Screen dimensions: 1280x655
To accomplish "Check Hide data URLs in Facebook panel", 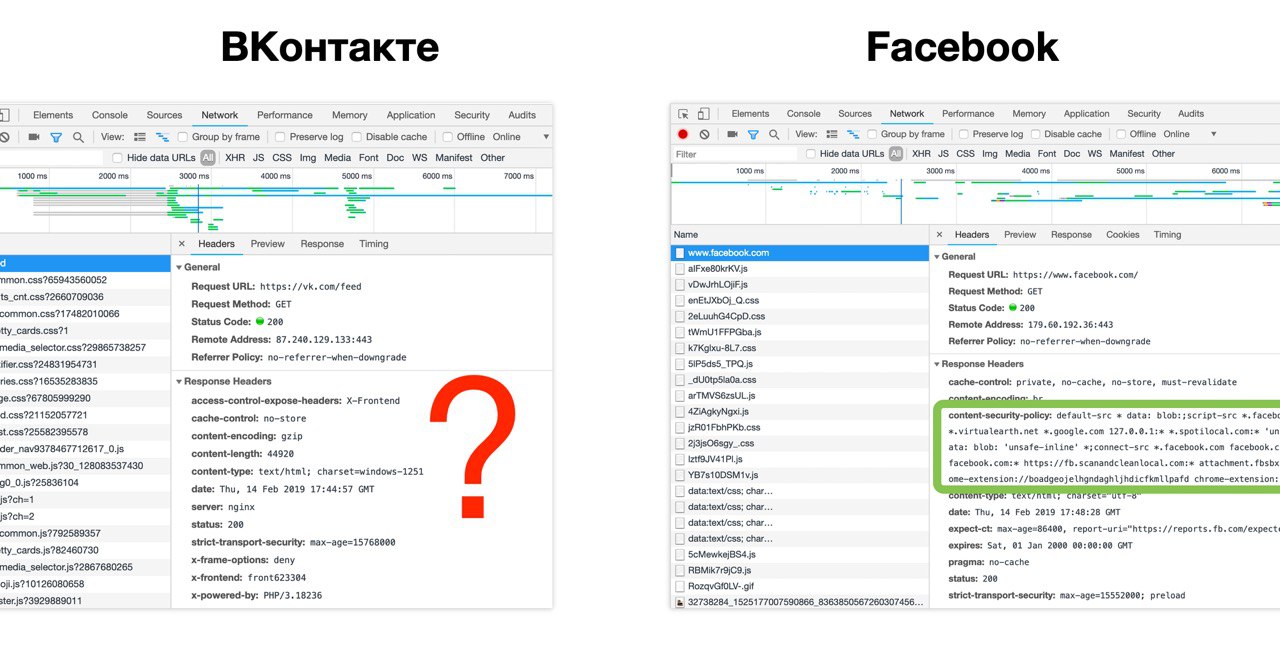I will click(x=810, y=154).
